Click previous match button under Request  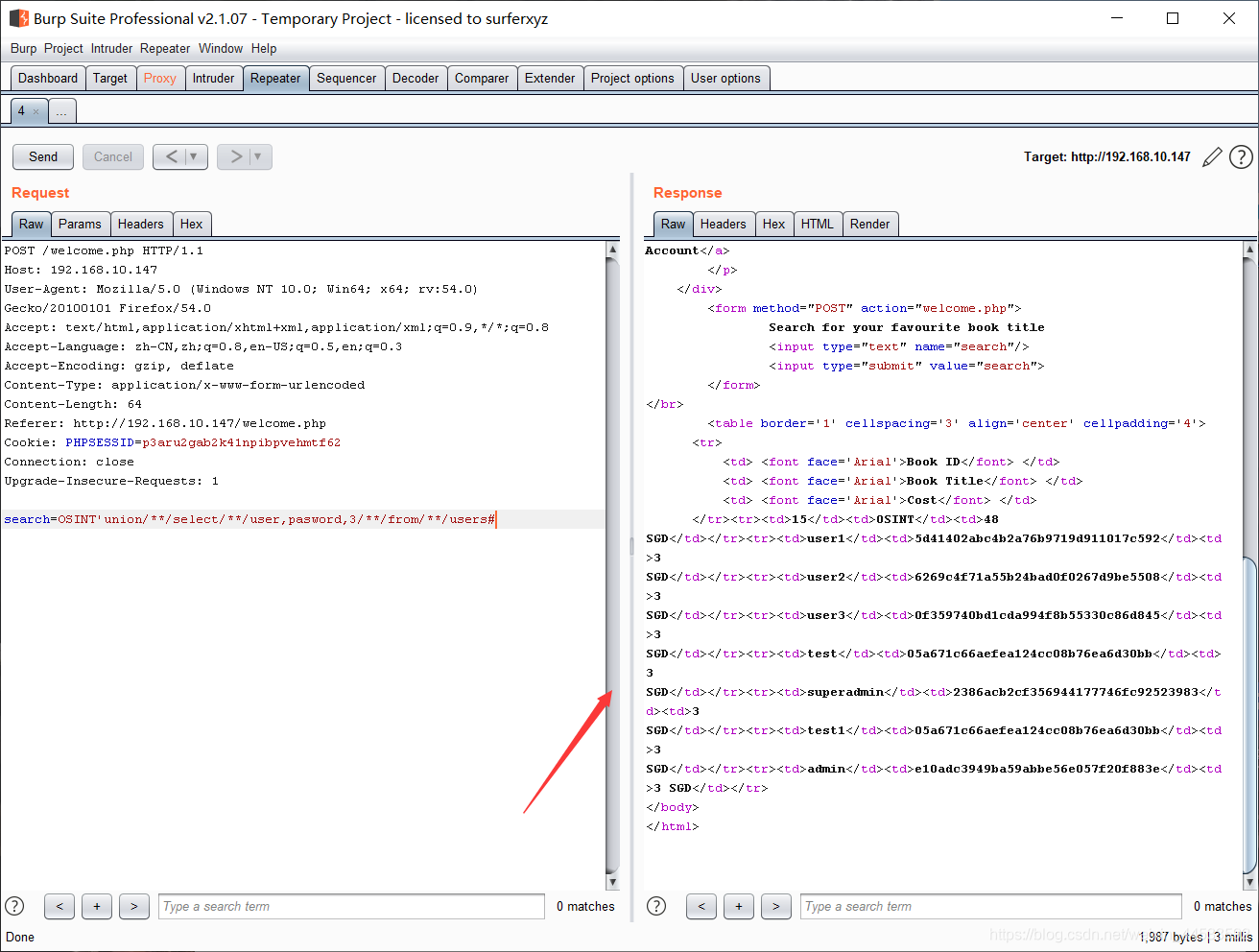click(59, 906)
